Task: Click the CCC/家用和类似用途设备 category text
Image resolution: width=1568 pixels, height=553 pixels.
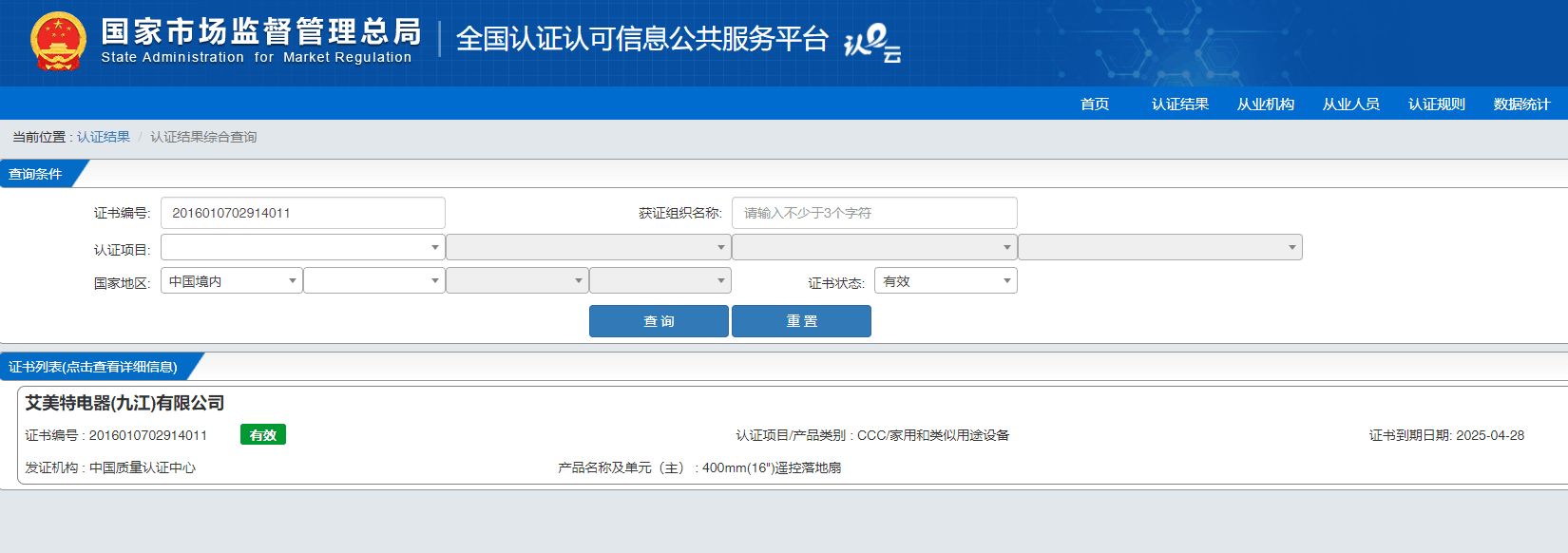Action: click(933, 435)
